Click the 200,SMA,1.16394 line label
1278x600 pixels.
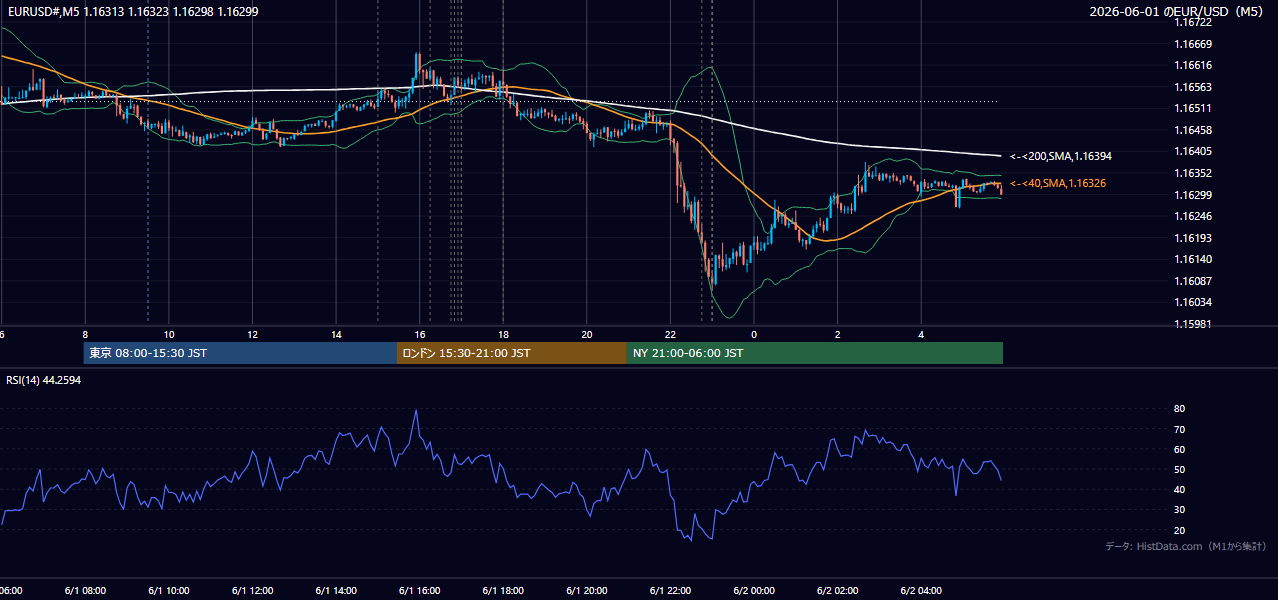click(x=1061, y=156)
